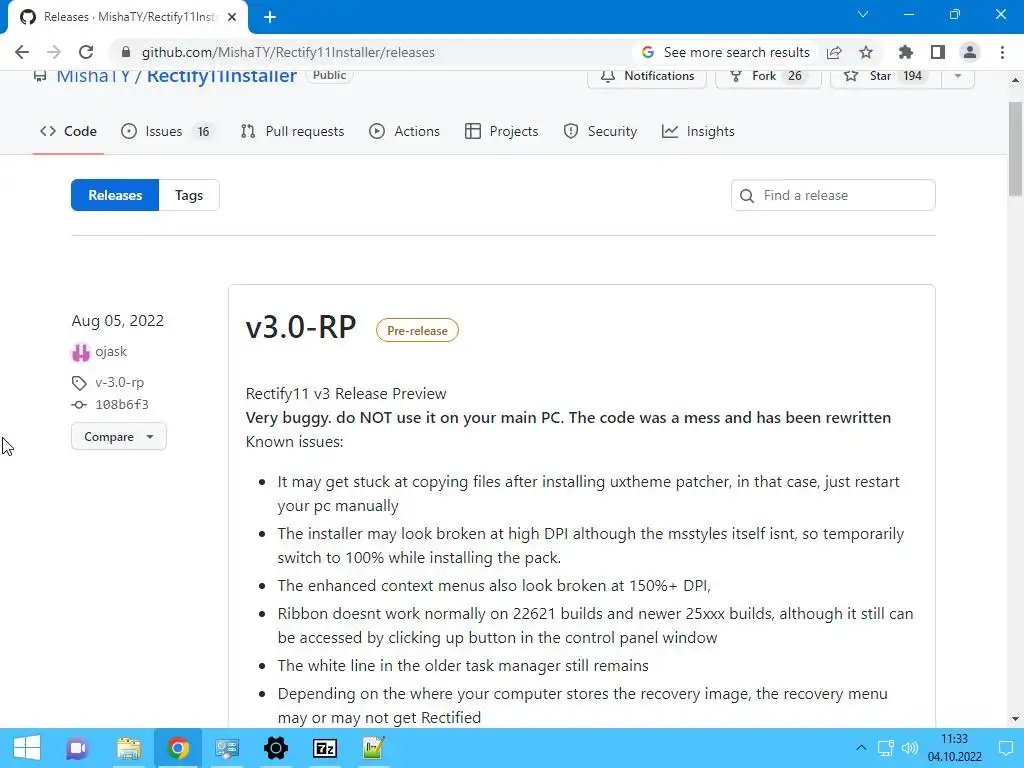Switch to Tags view
Screen dimensions: 1024x768
coord(189,195)
